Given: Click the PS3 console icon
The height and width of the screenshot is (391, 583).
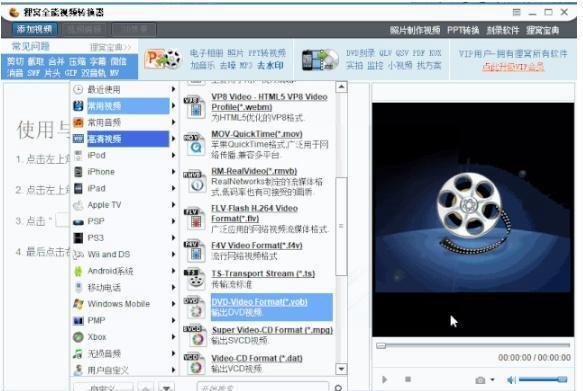Looking at the screenshot, I should 78,238.
